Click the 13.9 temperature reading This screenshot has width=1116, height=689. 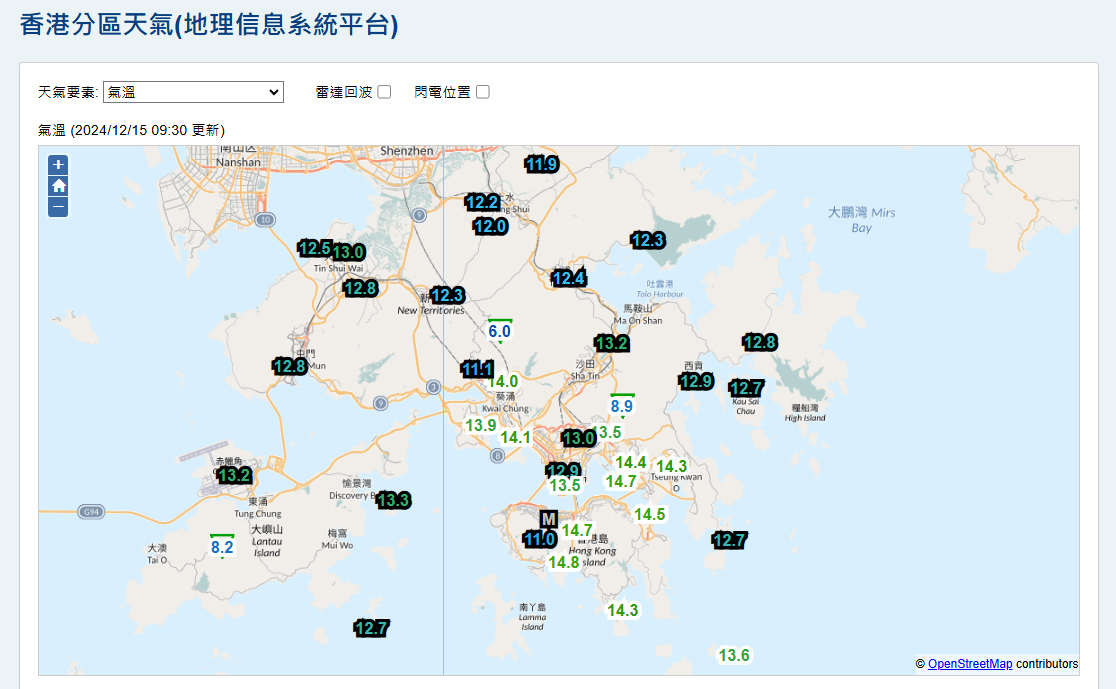click(x=481, y=425)
